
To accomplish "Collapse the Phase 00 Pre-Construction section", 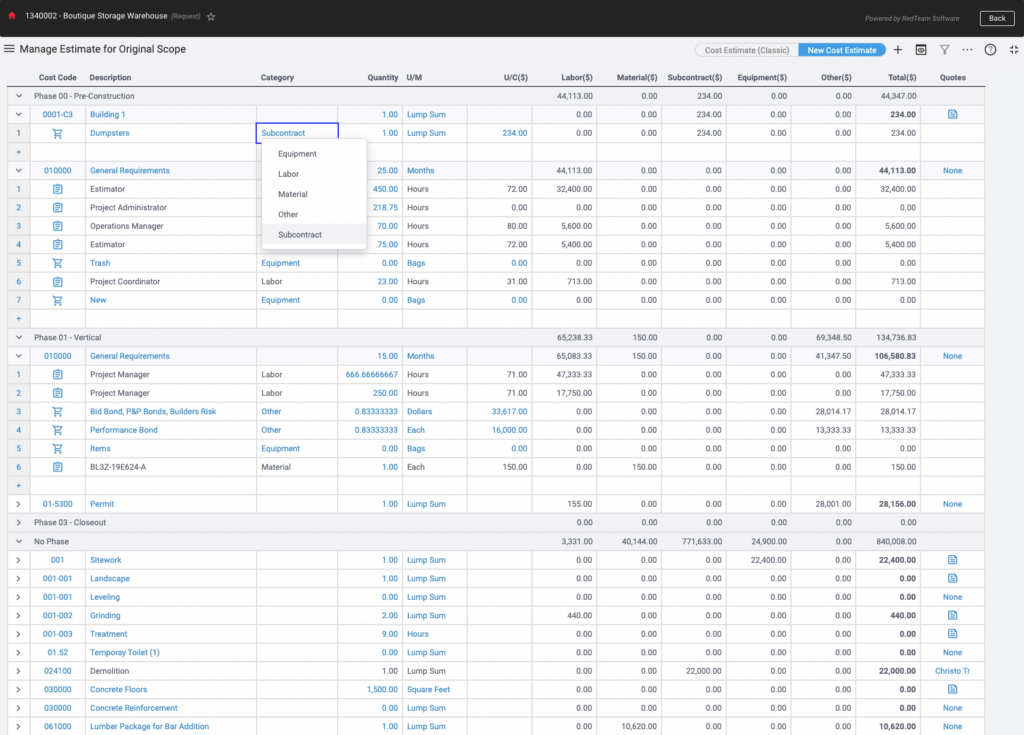I will point(18,95).
